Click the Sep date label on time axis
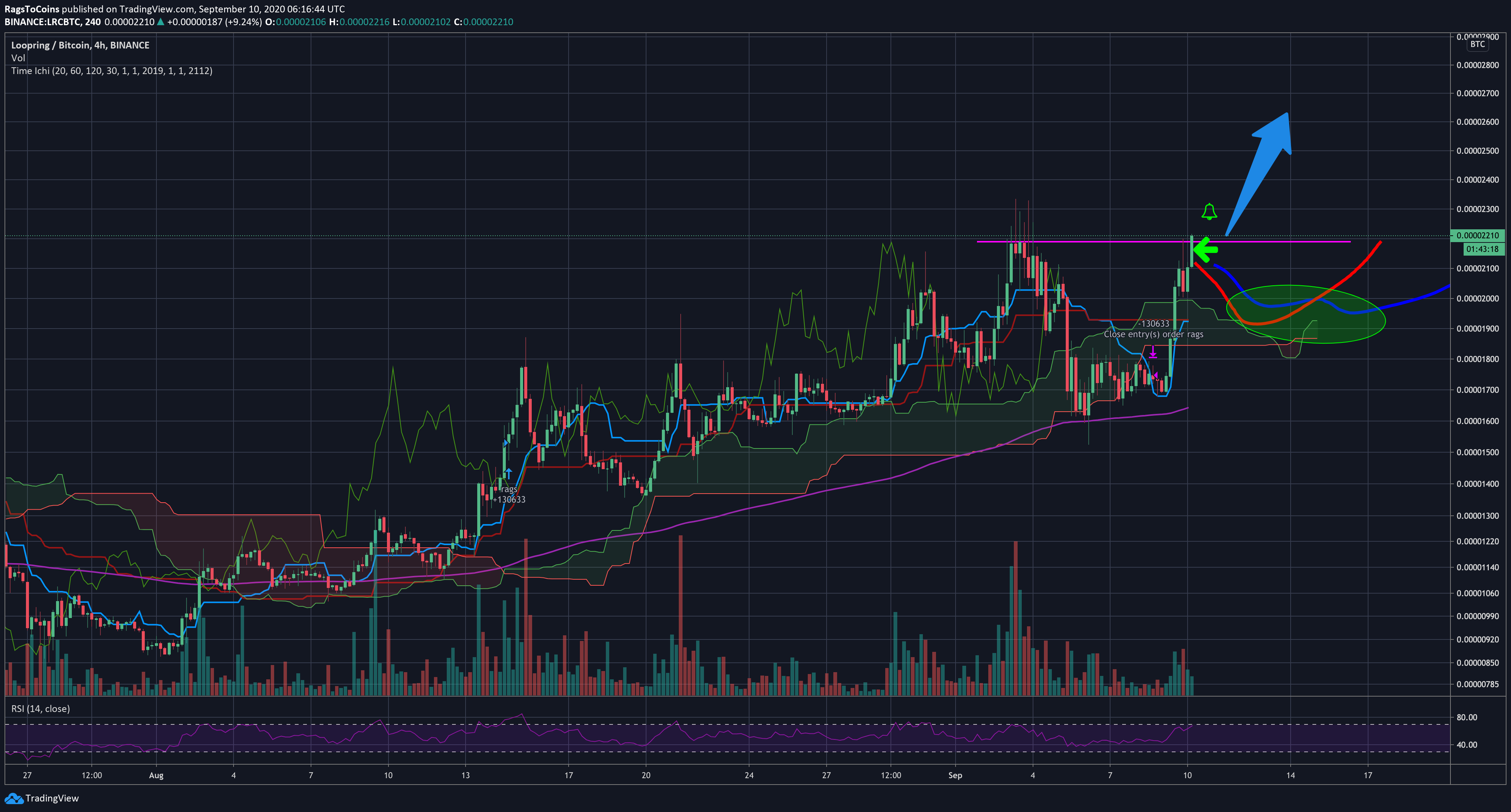This screenshot has height=812, width=1511. pos(955,775)
